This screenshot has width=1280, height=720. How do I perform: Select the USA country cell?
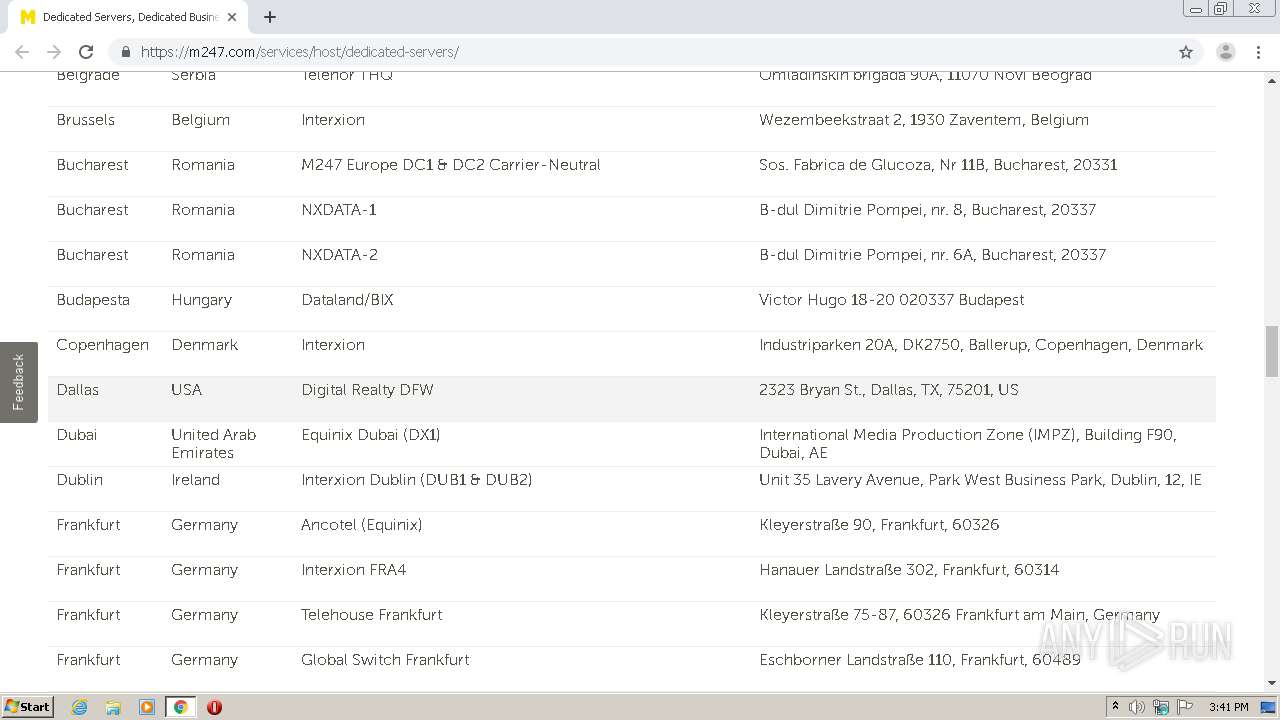coord(187,390)
